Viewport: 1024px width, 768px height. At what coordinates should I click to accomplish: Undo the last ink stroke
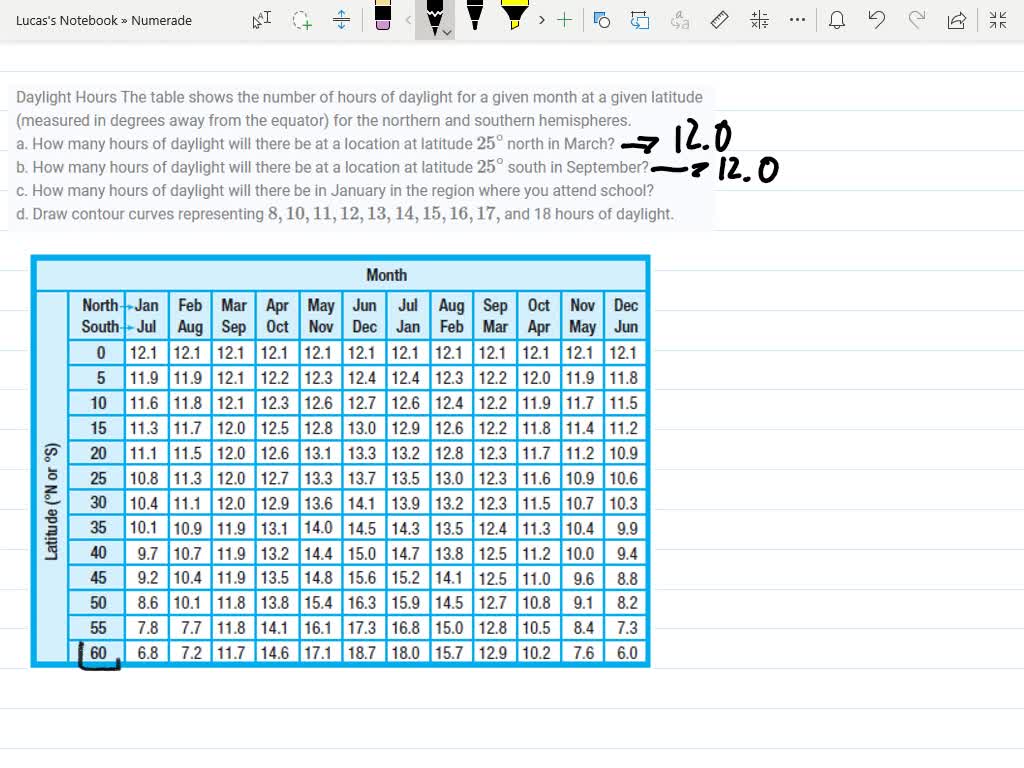point(876,19)
